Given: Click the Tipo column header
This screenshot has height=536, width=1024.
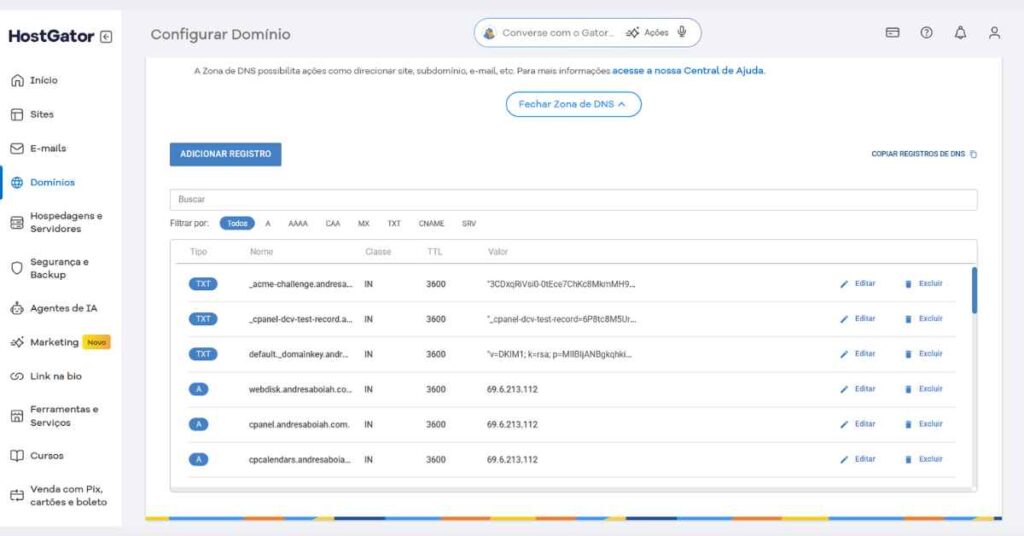Looking at the screenshot, I should (x=198, y=251).
